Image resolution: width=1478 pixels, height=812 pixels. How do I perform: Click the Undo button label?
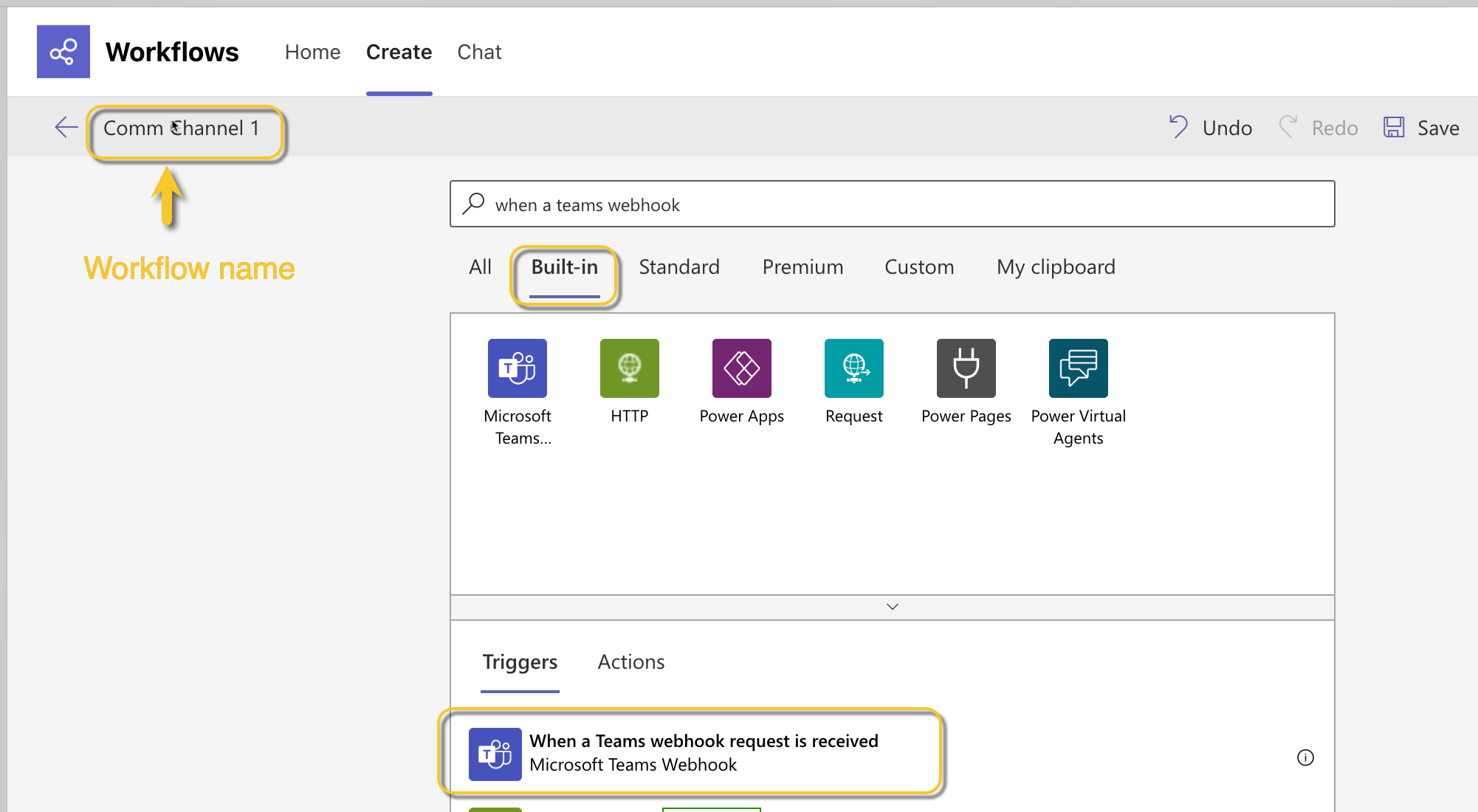1227,128
